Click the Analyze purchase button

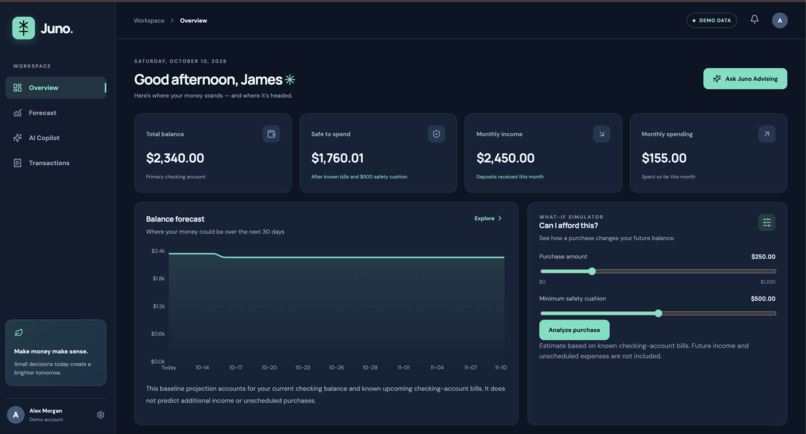tap(574, 330)
